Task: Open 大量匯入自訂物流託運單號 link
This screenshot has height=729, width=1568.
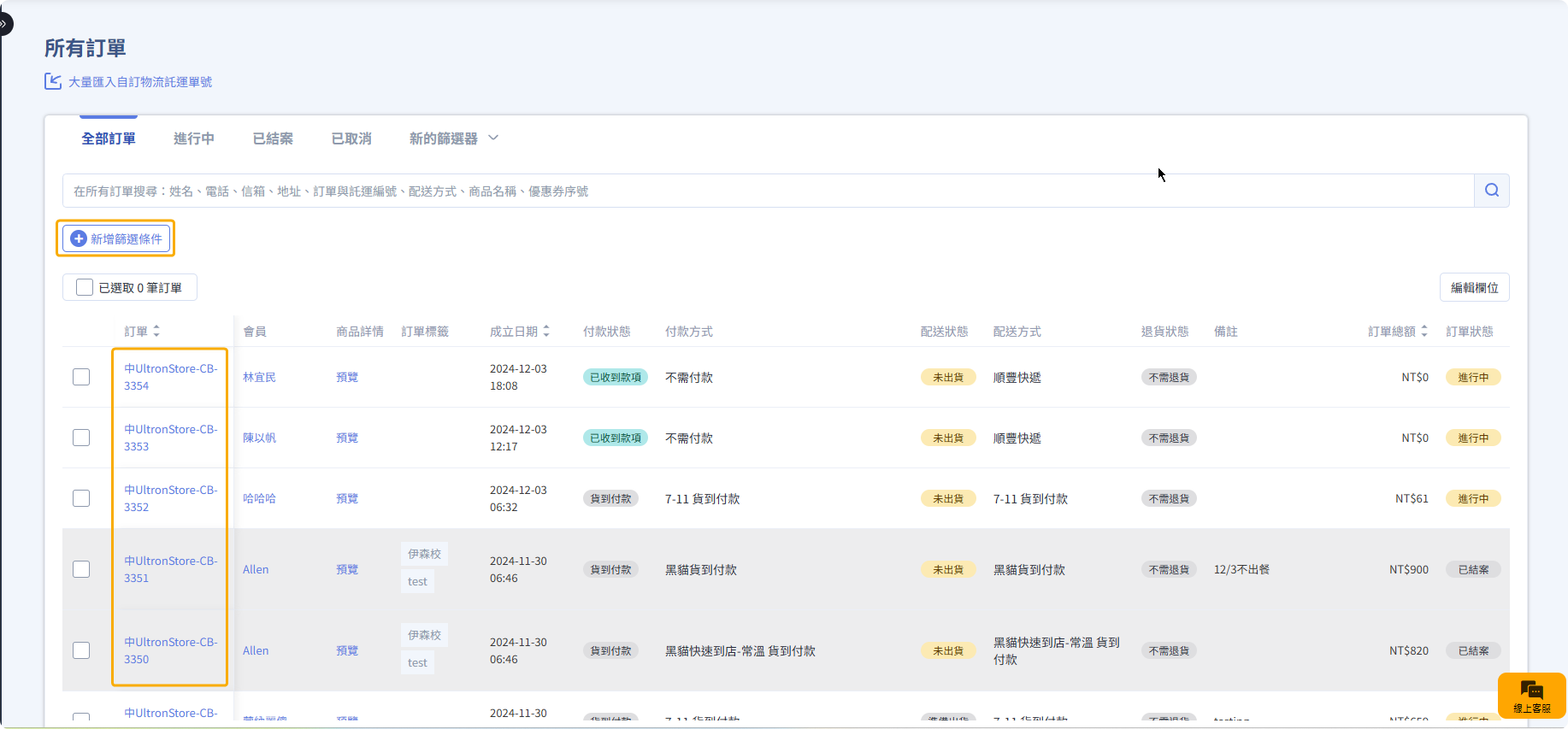Action: [x=140, y=82]
